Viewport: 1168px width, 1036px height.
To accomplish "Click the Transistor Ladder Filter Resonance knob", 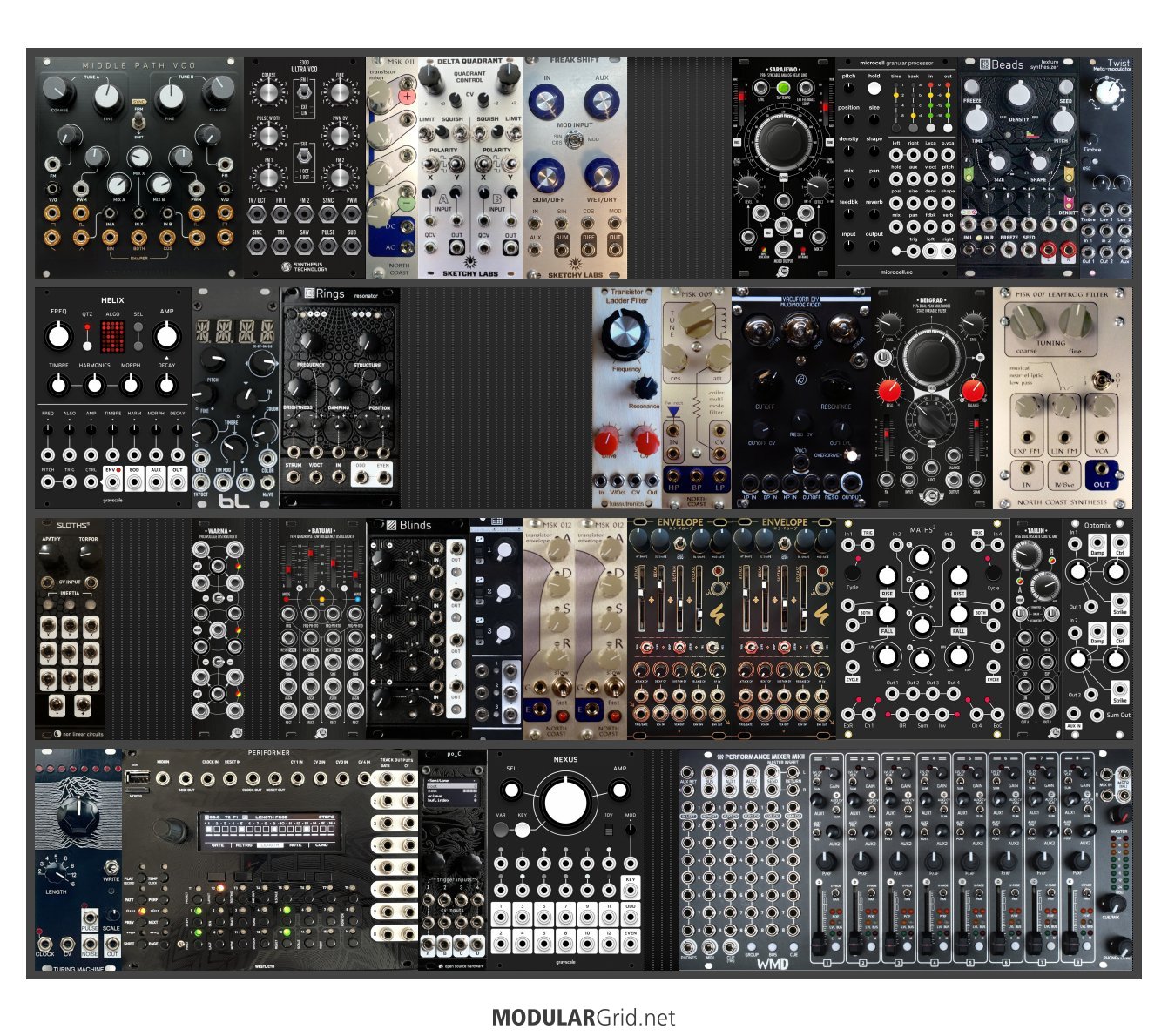I will (645, 388).
